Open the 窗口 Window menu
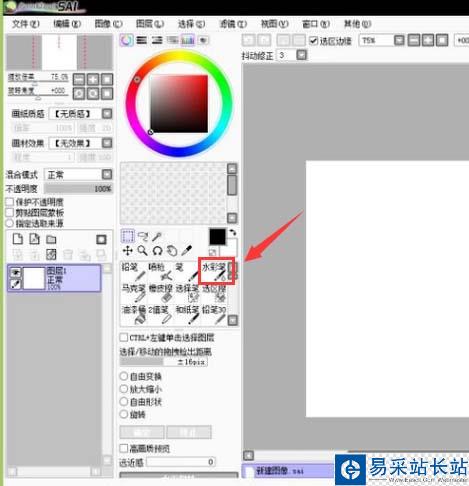This screenshot has height=486, width=469. [x=315, y=24]
